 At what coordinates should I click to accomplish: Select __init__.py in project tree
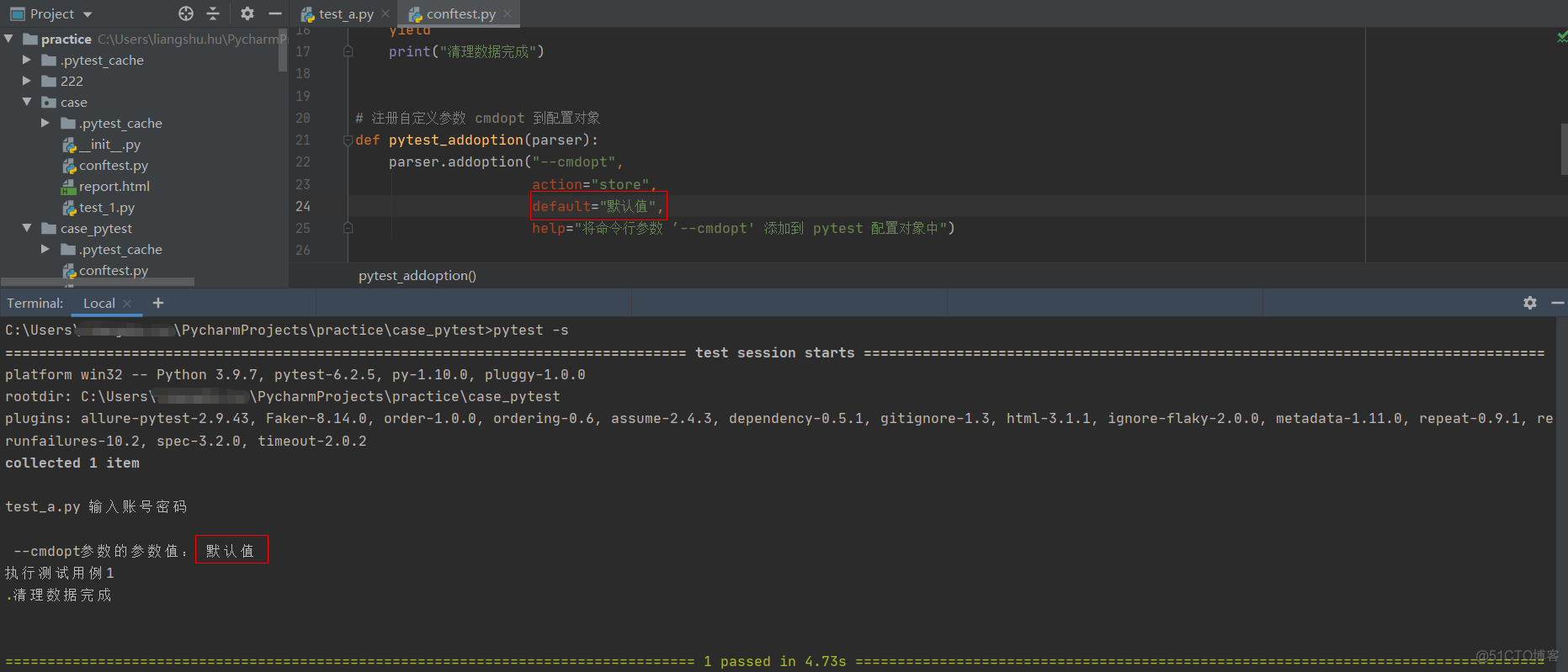[x=110, y=145]
